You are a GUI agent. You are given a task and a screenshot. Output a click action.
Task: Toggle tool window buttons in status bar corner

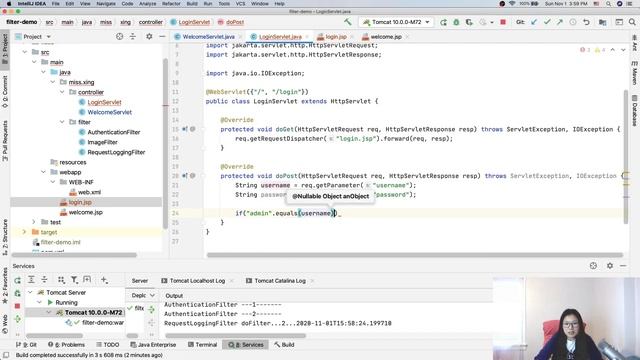tap(6, 355)
